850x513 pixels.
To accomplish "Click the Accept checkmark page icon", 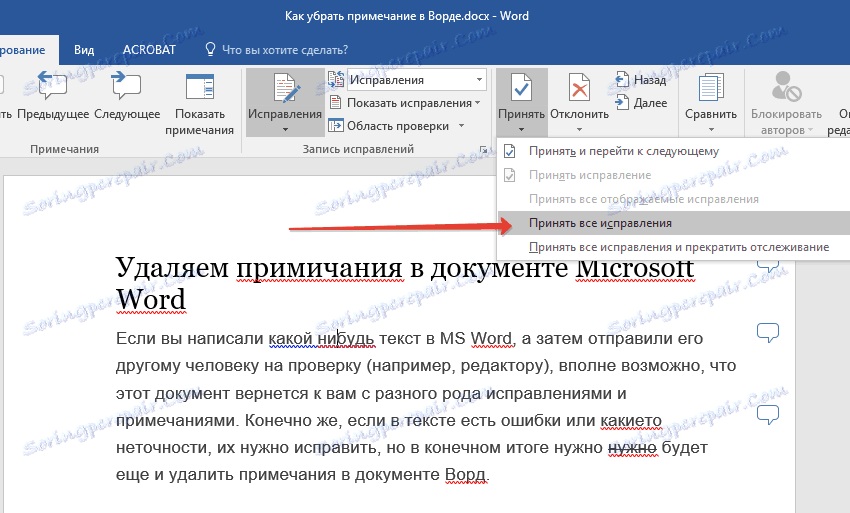I will [x=521, y=88].
